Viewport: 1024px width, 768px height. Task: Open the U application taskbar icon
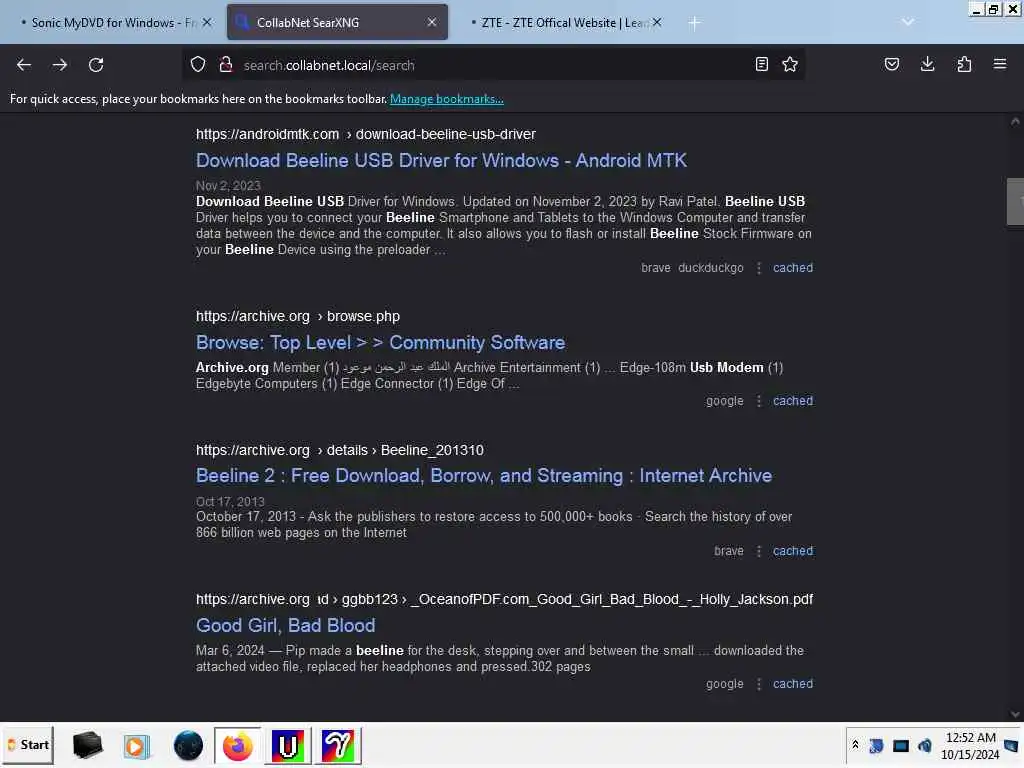288,745
